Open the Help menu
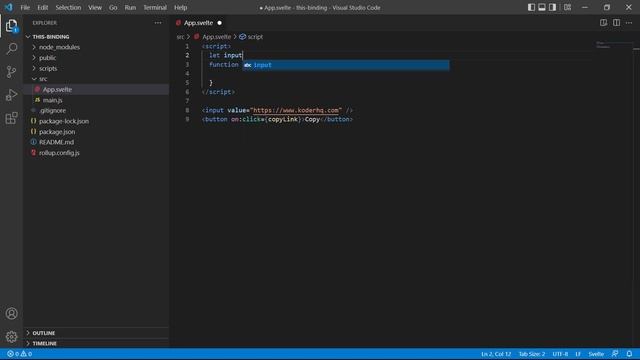 [180, 7]
